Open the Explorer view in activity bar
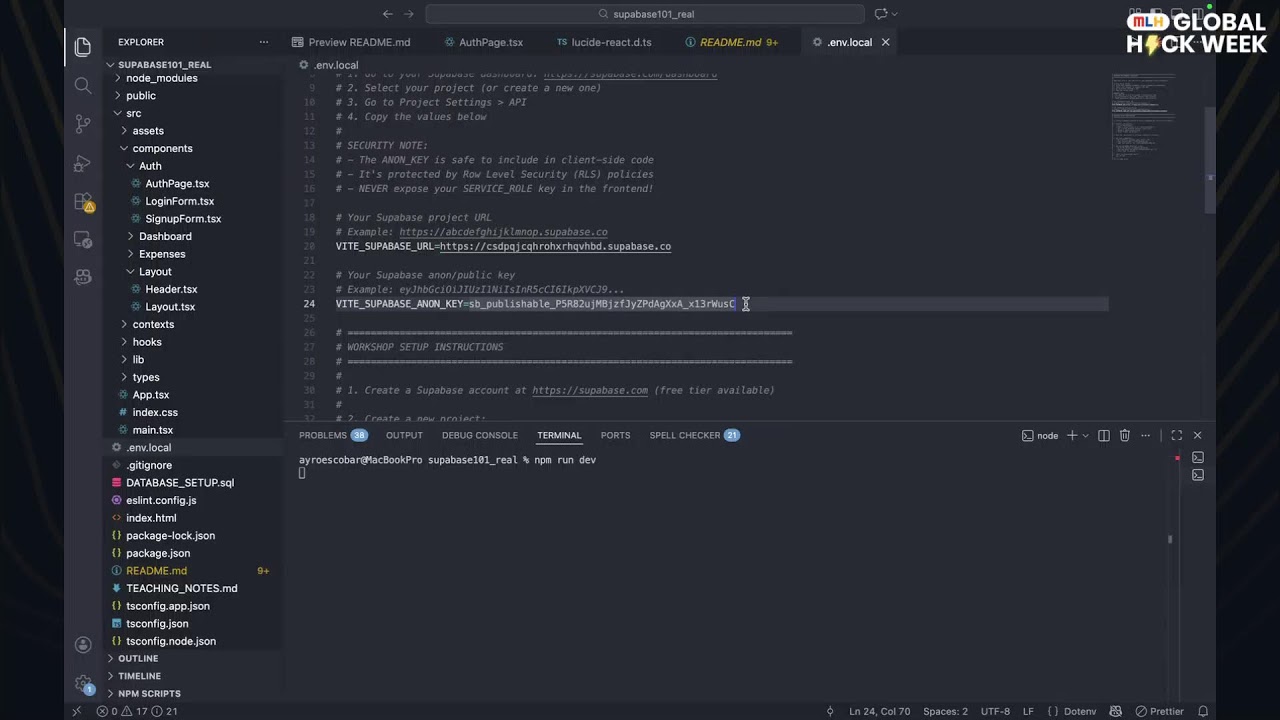The image size is (1280, 720). (83, 47)
